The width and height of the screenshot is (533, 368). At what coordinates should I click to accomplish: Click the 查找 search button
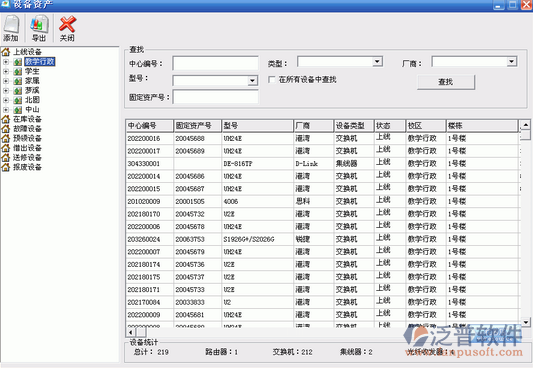pyautogui.click(x=446, y=82)
